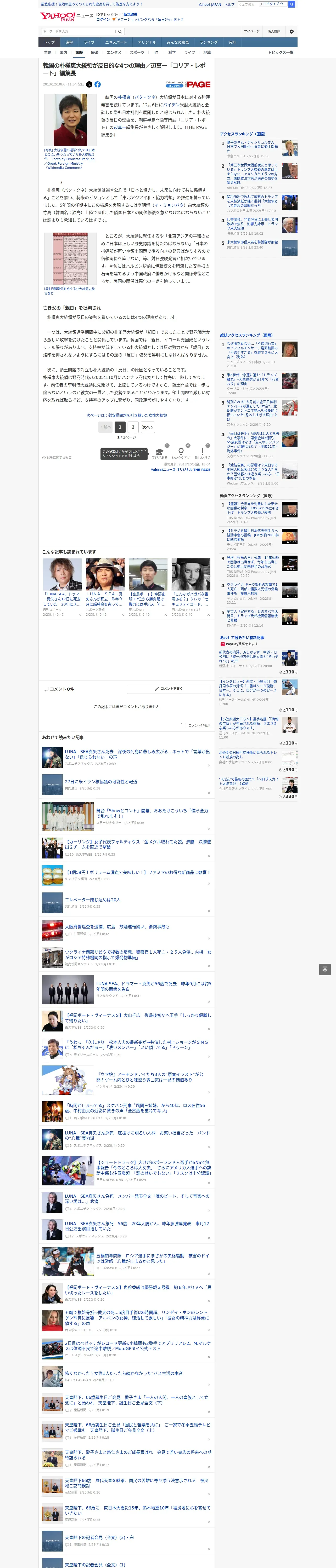Click the back-to-top arrow button
This screenshot has height=1568, width=336.
(325, 970)
